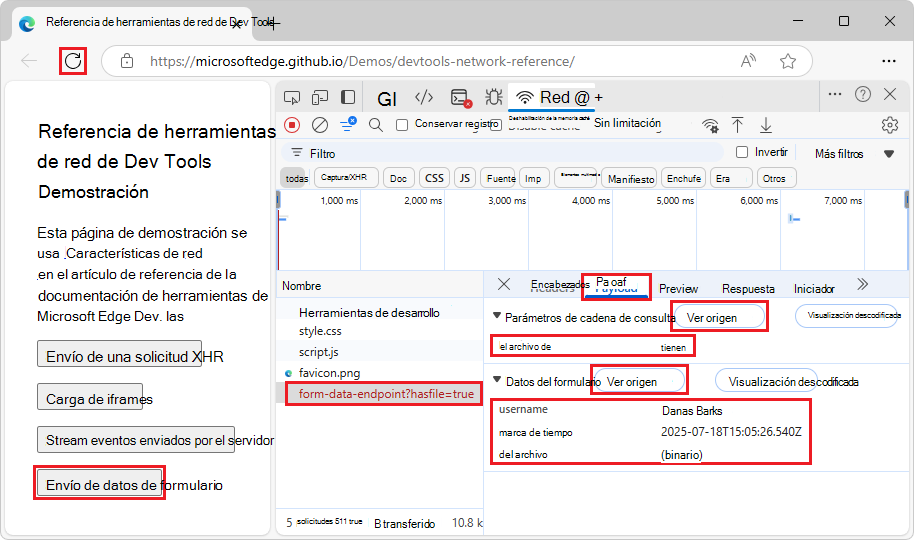Switch to the Red network tool tab
Image resolution: width=914 pixels, height=540 pixels.
pos(552,97)
